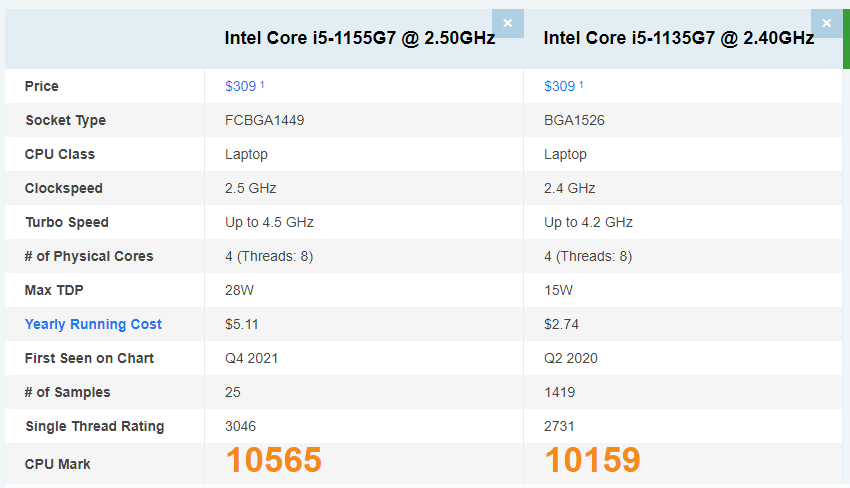850x488 pixels.
Task: Click the Clockspeed row label
Action: pos(63,188)
